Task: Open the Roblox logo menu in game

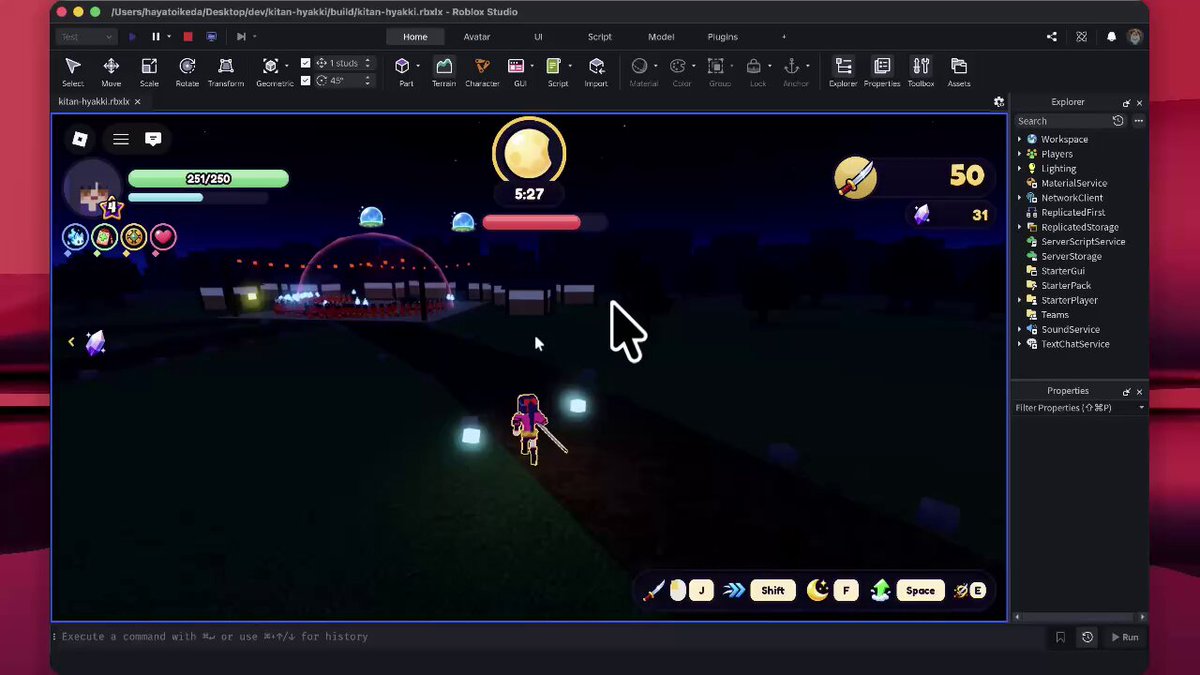Action: tap(80, 139)
